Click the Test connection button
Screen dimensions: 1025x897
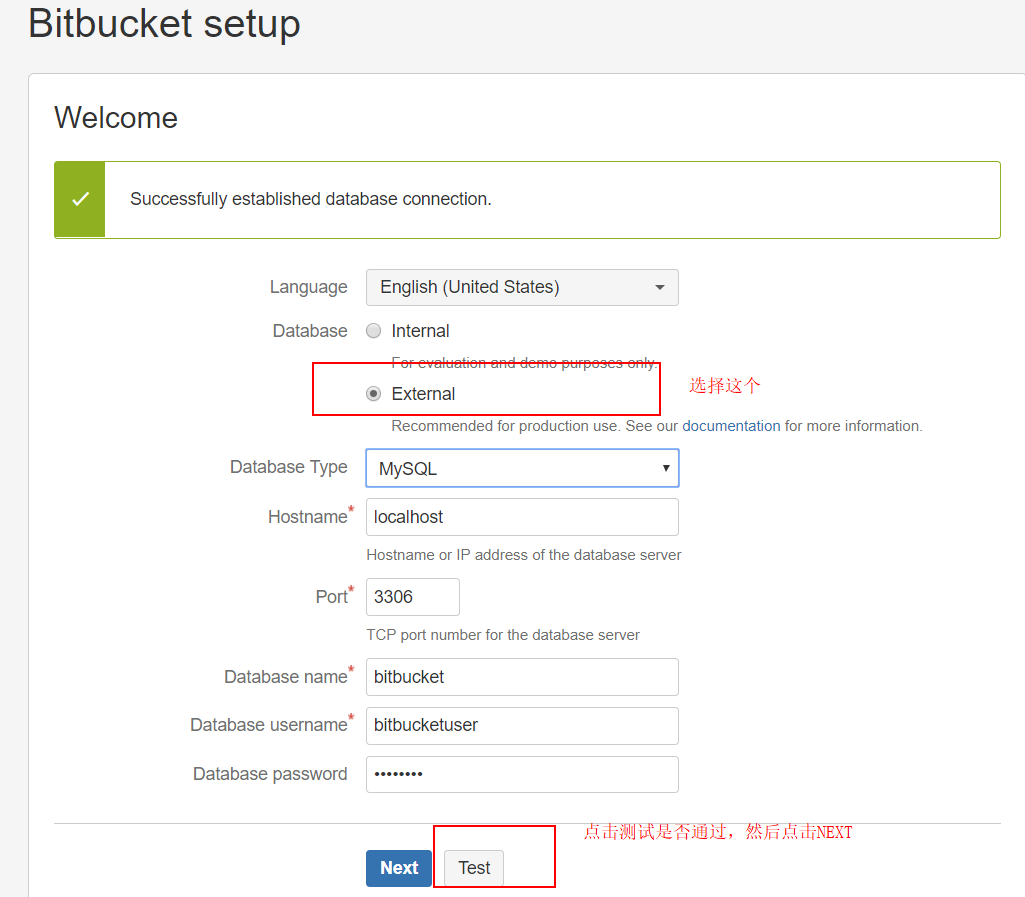pos(474,868)
